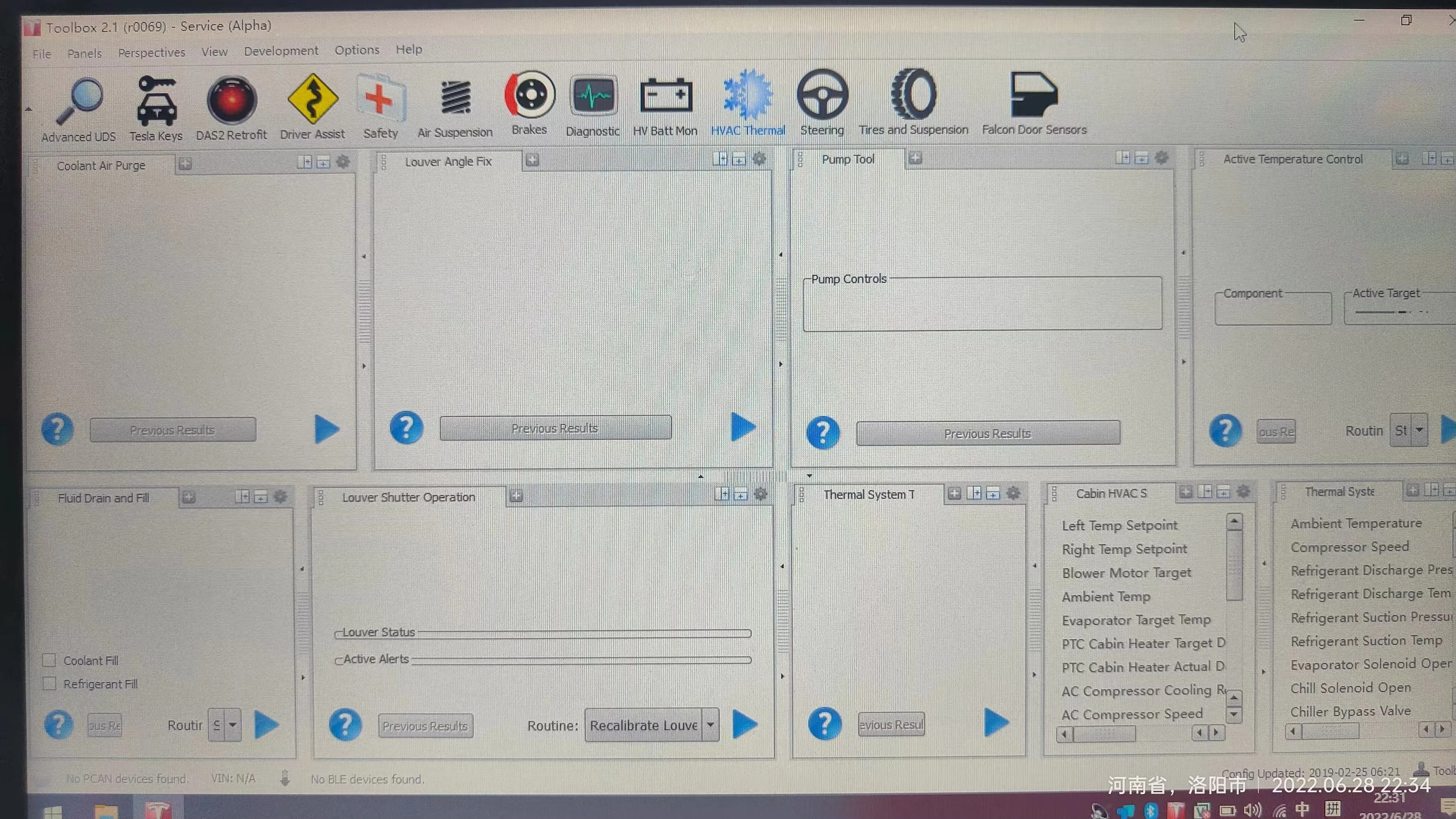Enable the Refrigerant Fill checkbox
The height and width of the screenshot is (819, 1456).
(x=49, y=684)
